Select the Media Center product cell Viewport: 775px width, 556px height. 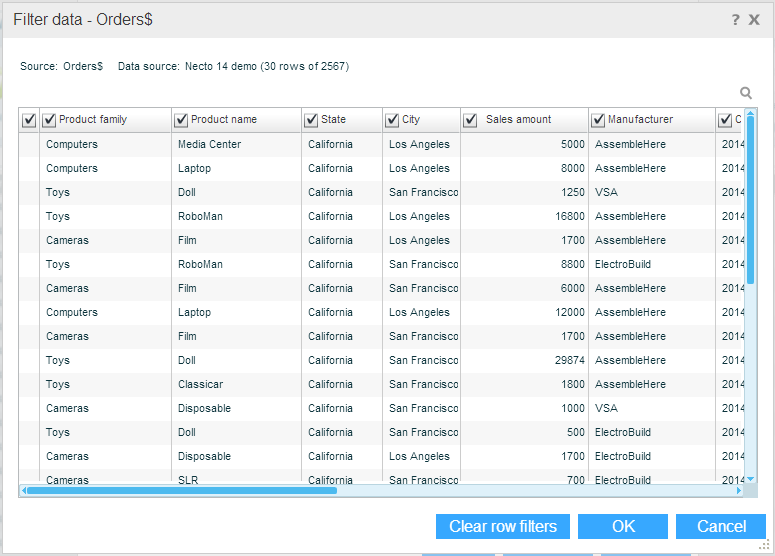pos(209,144)
